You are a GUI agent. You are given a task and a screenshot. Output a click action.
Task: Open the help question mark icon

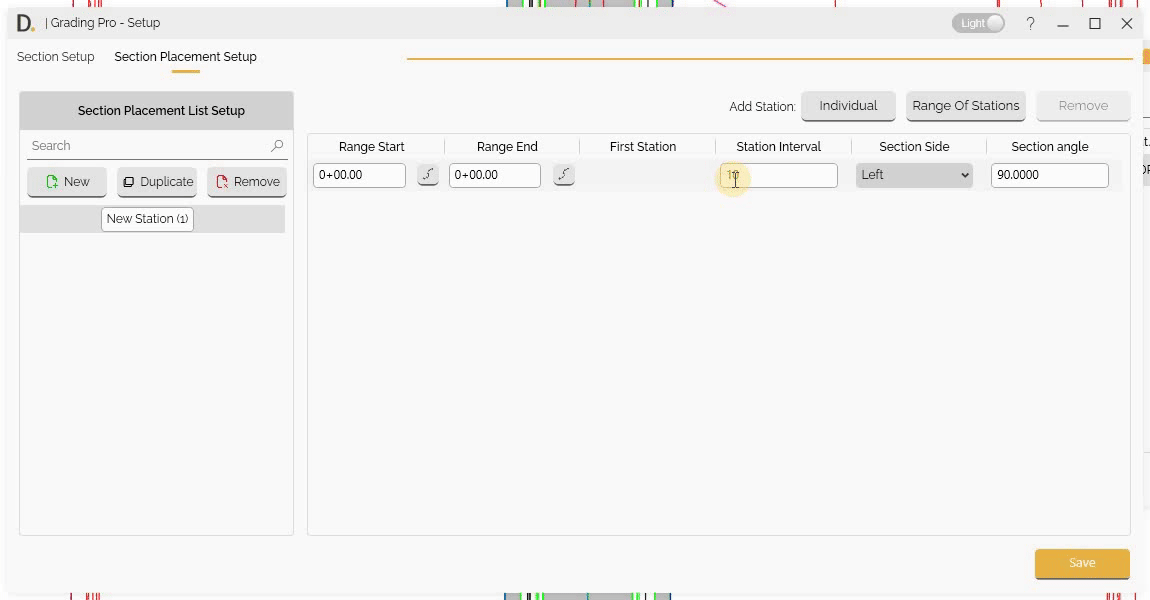tap(1030, 23)
